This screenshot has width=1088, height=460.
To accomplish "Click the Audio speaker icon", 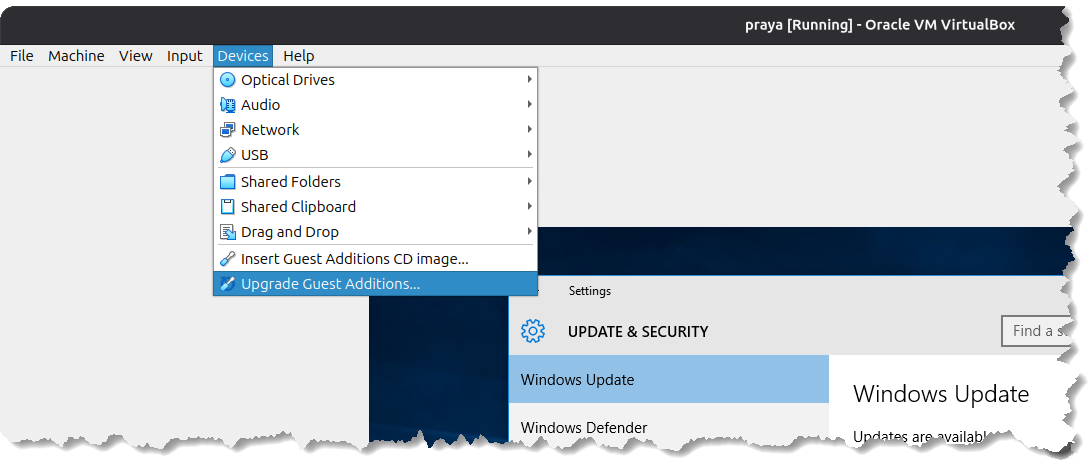I will click(227, 105).
